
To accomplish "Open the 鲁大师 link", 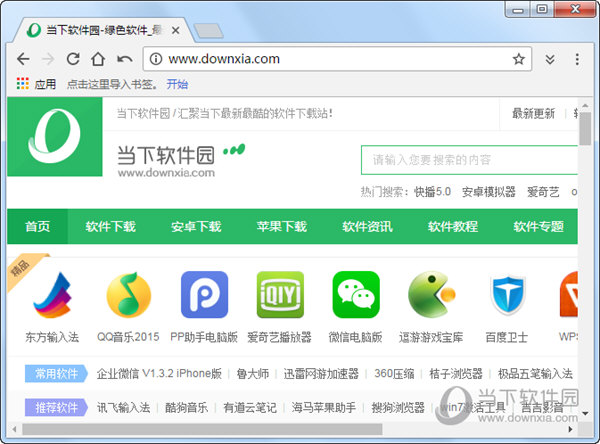I will click(x=253, y=374).
